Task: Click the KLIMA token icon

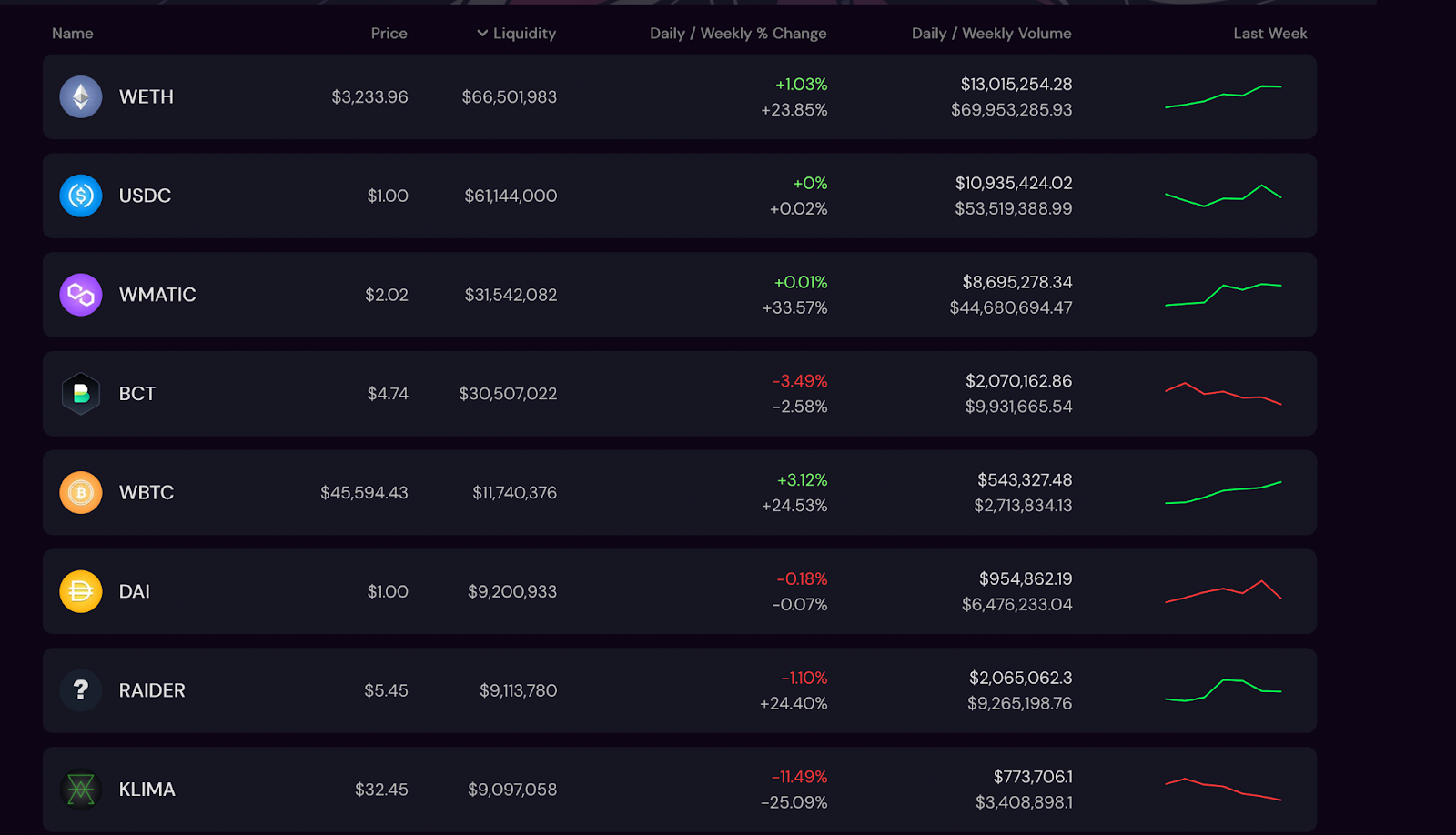Action: pyautogui.click(x=81, y=790)
